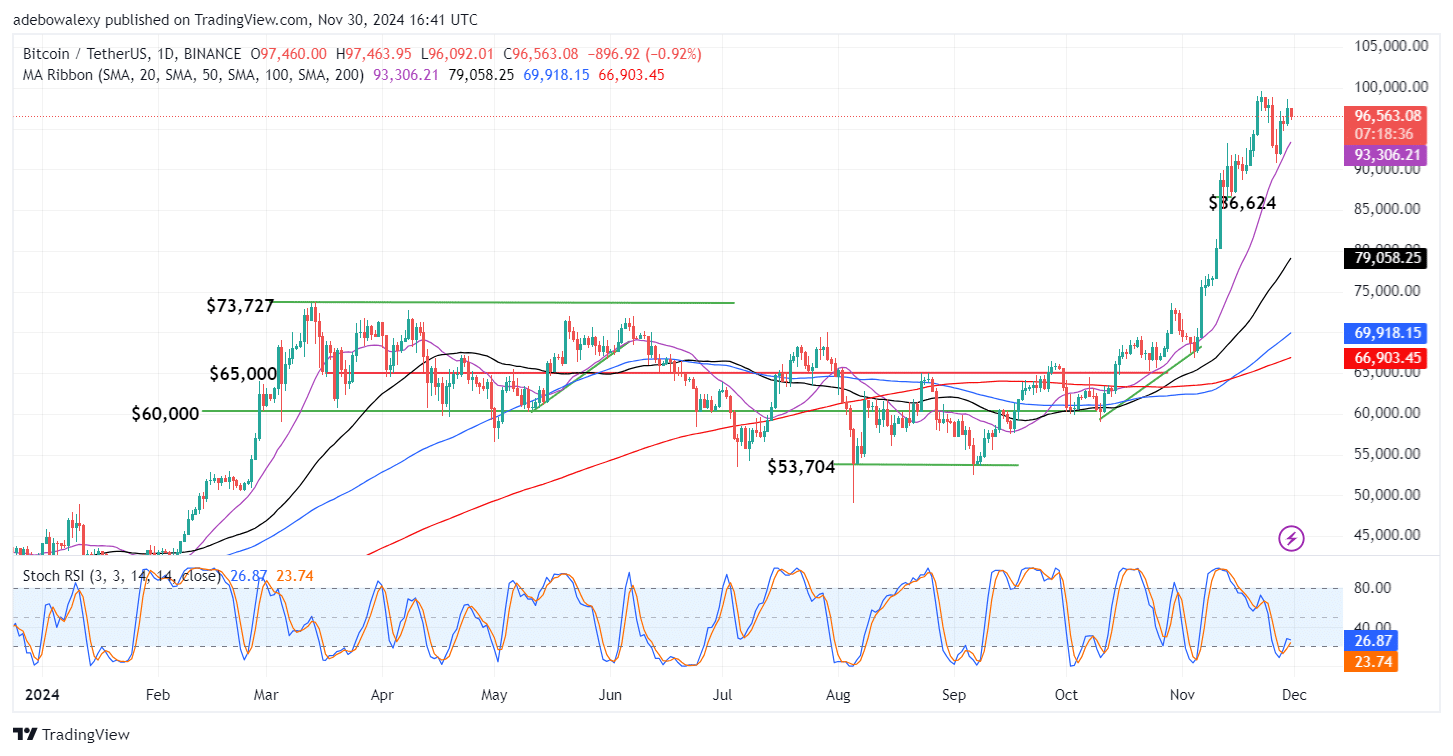Click the $65,000 level label

[243, 373]
